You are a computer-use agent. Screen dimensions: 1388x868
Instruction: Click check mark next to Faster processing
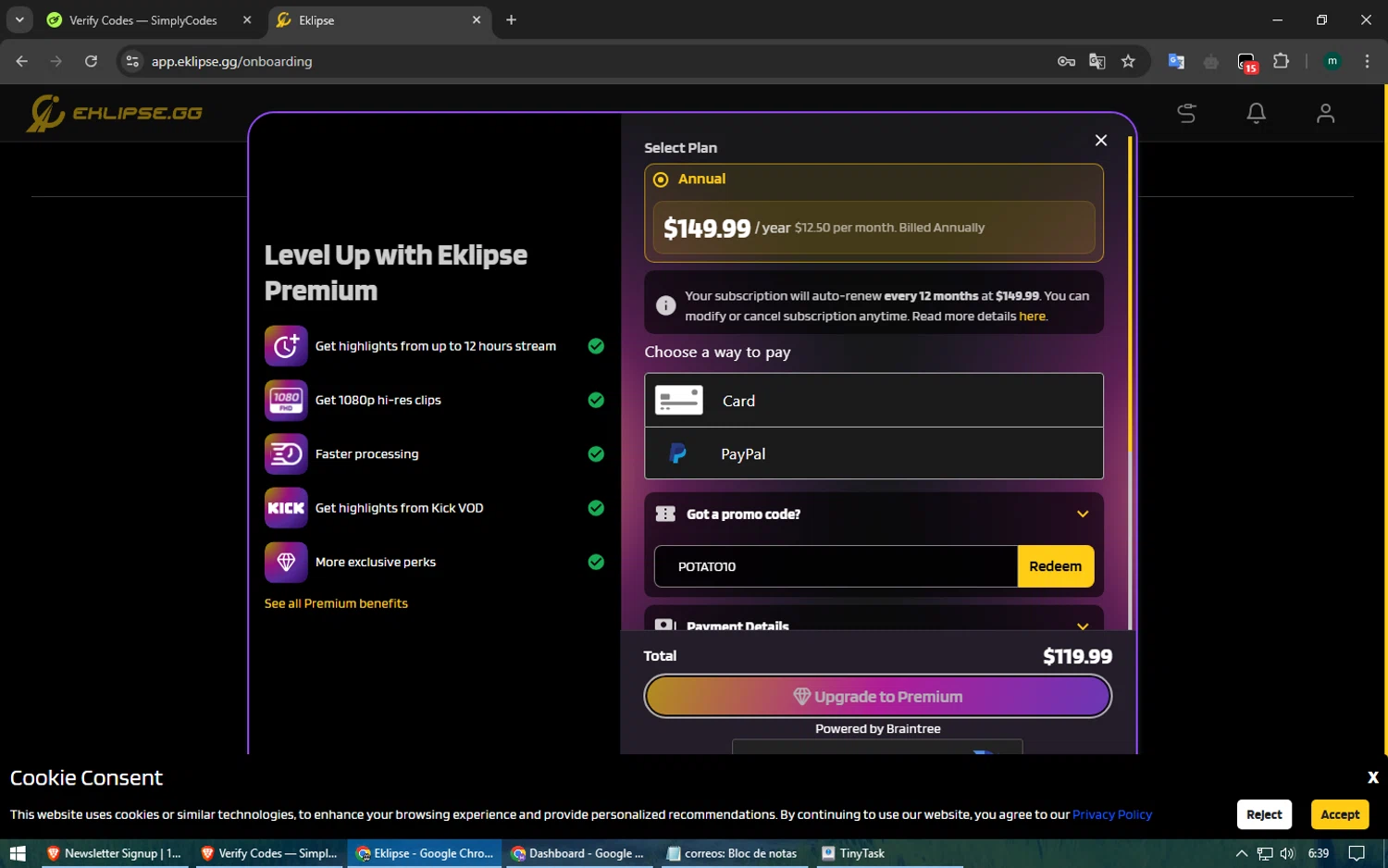pos(596,453)
